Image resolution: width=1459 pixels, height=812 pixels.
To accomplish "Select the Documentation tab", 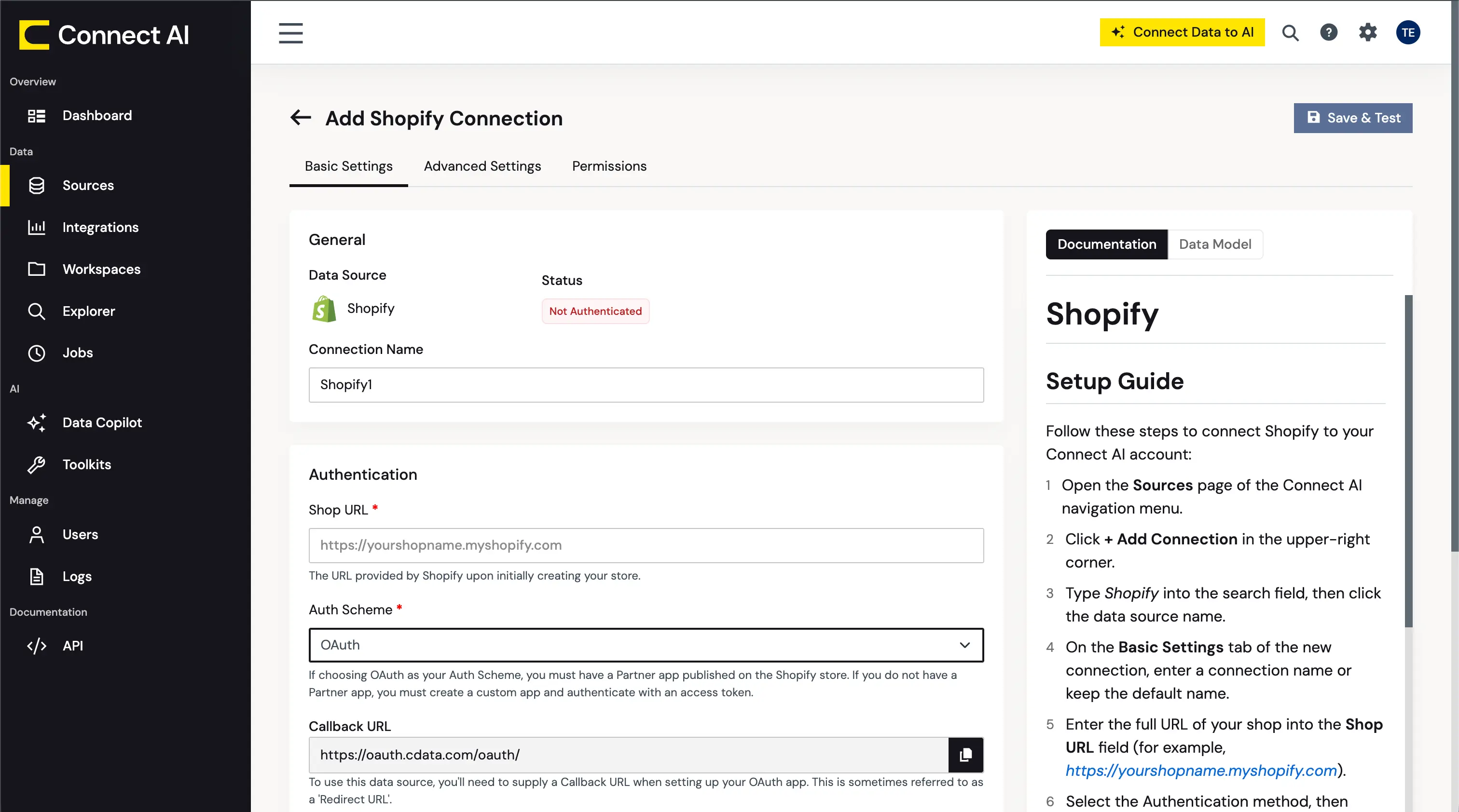I will point(1107,244).
